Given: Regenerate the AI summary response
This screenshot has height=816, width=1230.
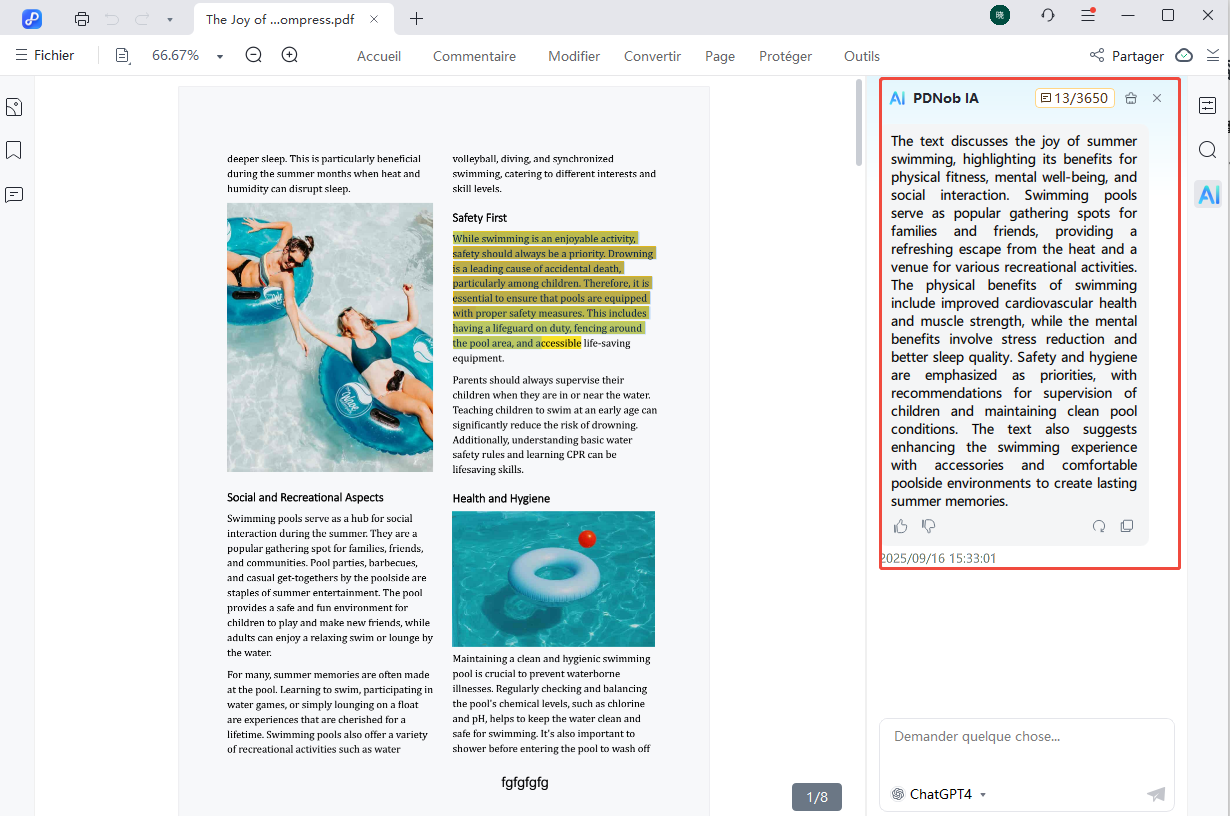Looking at the screenshot, I should (1099, 526).
